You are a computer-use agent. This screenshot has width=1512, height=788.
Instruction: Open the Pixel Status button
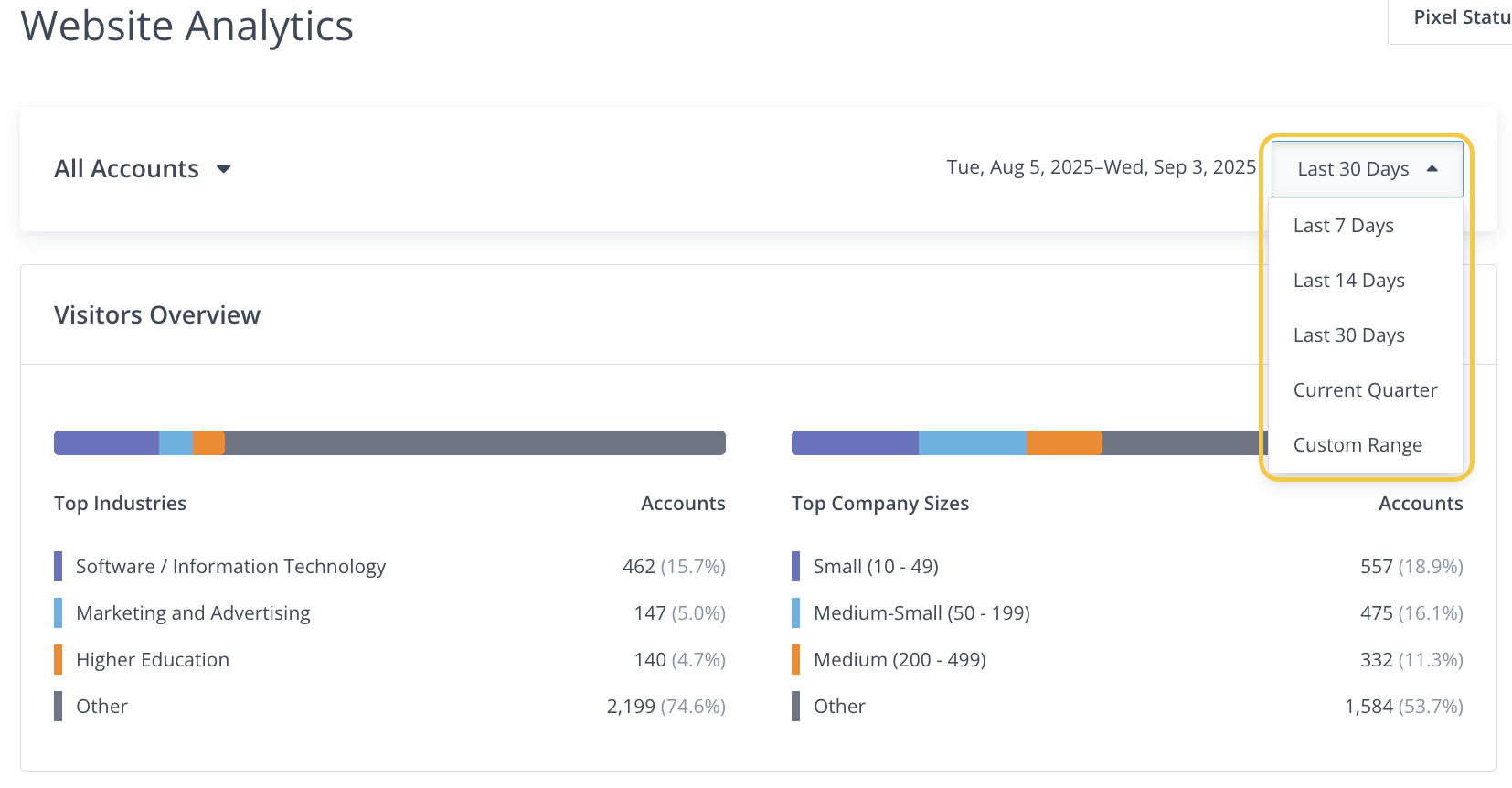point(1460,18)
